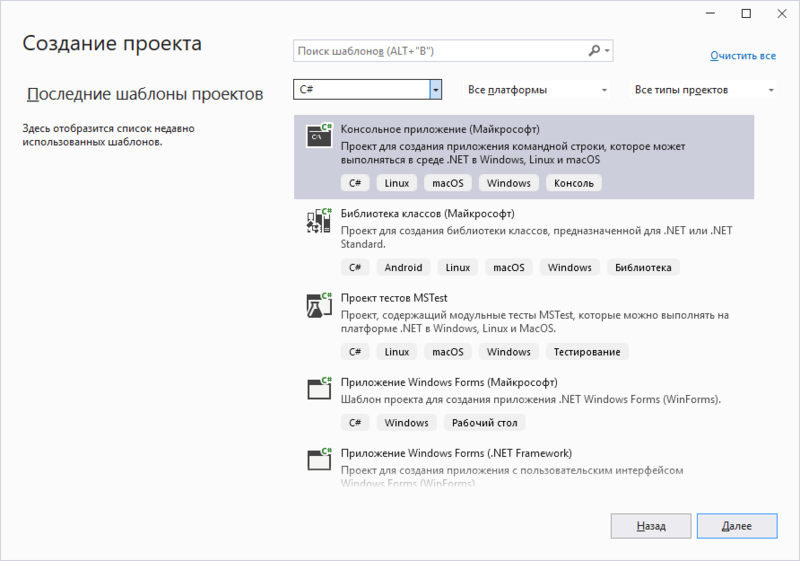Click the "Очистить все" link

pyautogui.click(x=743, y=56)
